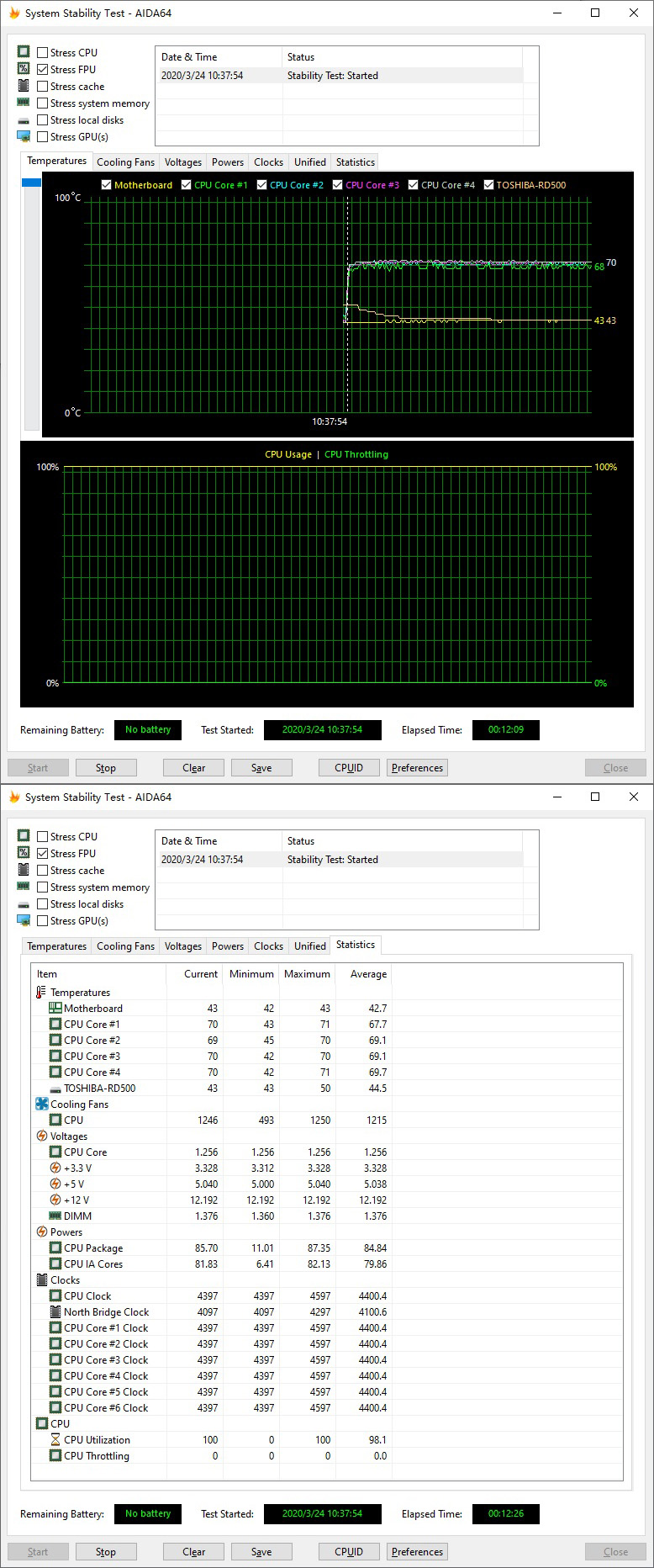Click the Stress CPU chip icon in the Temperatures-graph window
This screenshot has width=654, height=1568.
click(24, 52)
